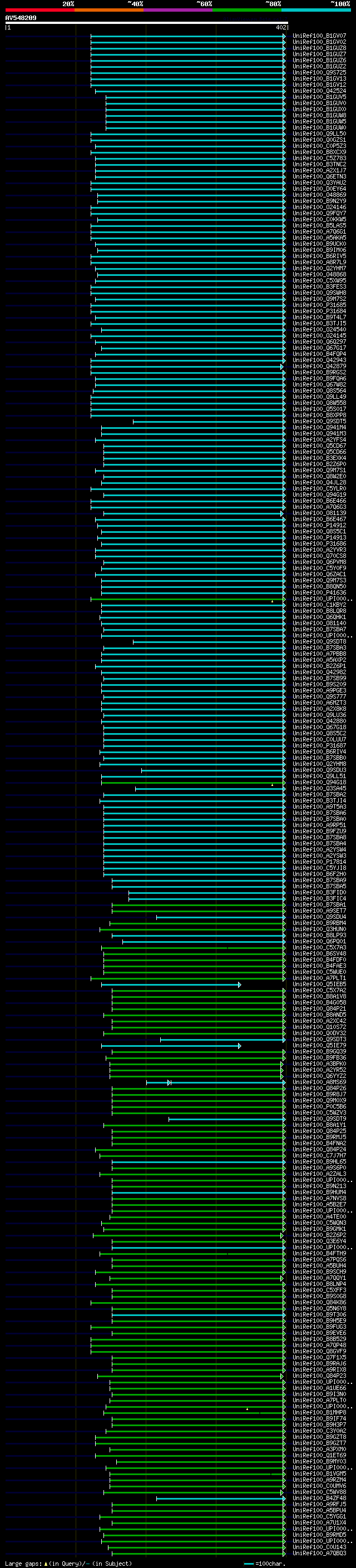This screenshot has height=1568, width=356.
Task: Select hit UniRef100_O81139
Action: point(319,513)
